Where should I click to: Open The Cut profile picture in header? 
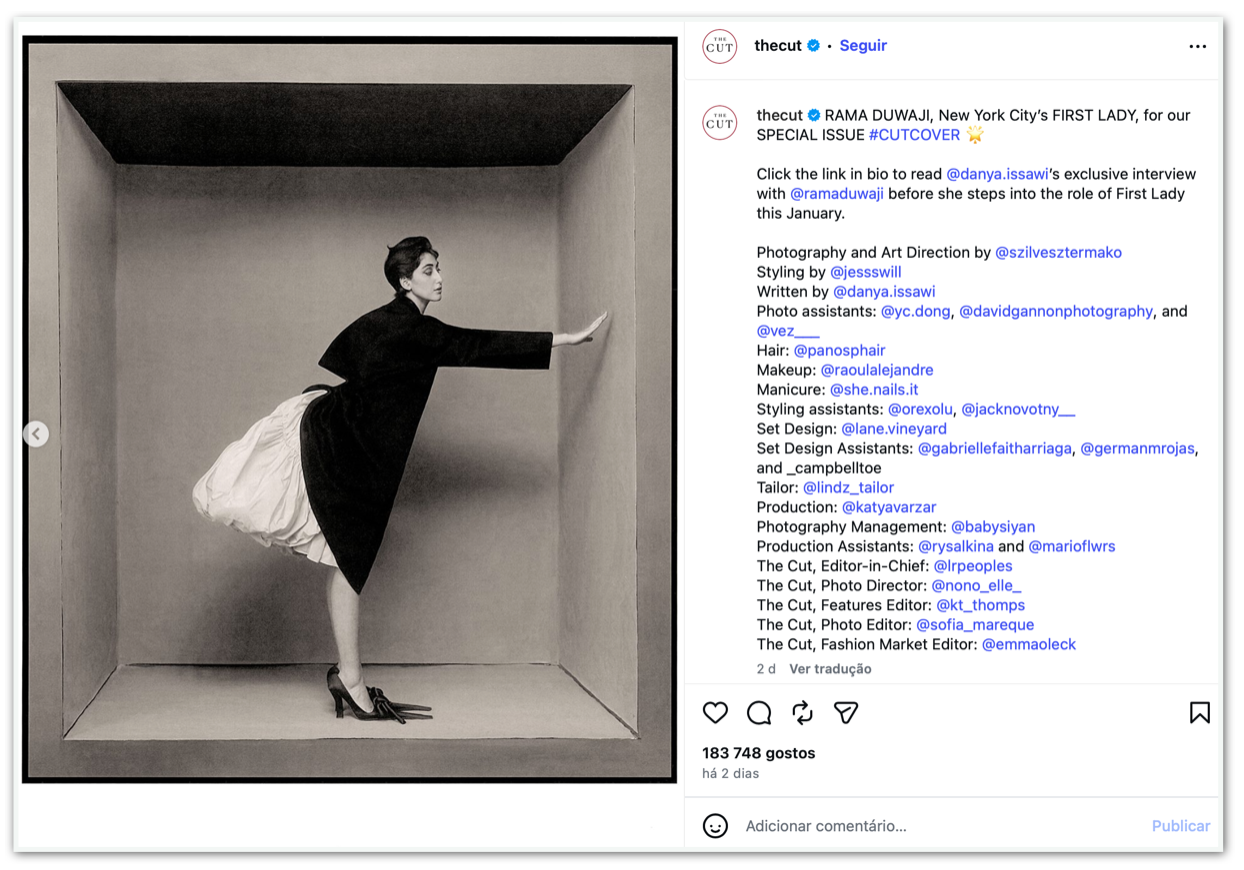click(x=720, y=46)
